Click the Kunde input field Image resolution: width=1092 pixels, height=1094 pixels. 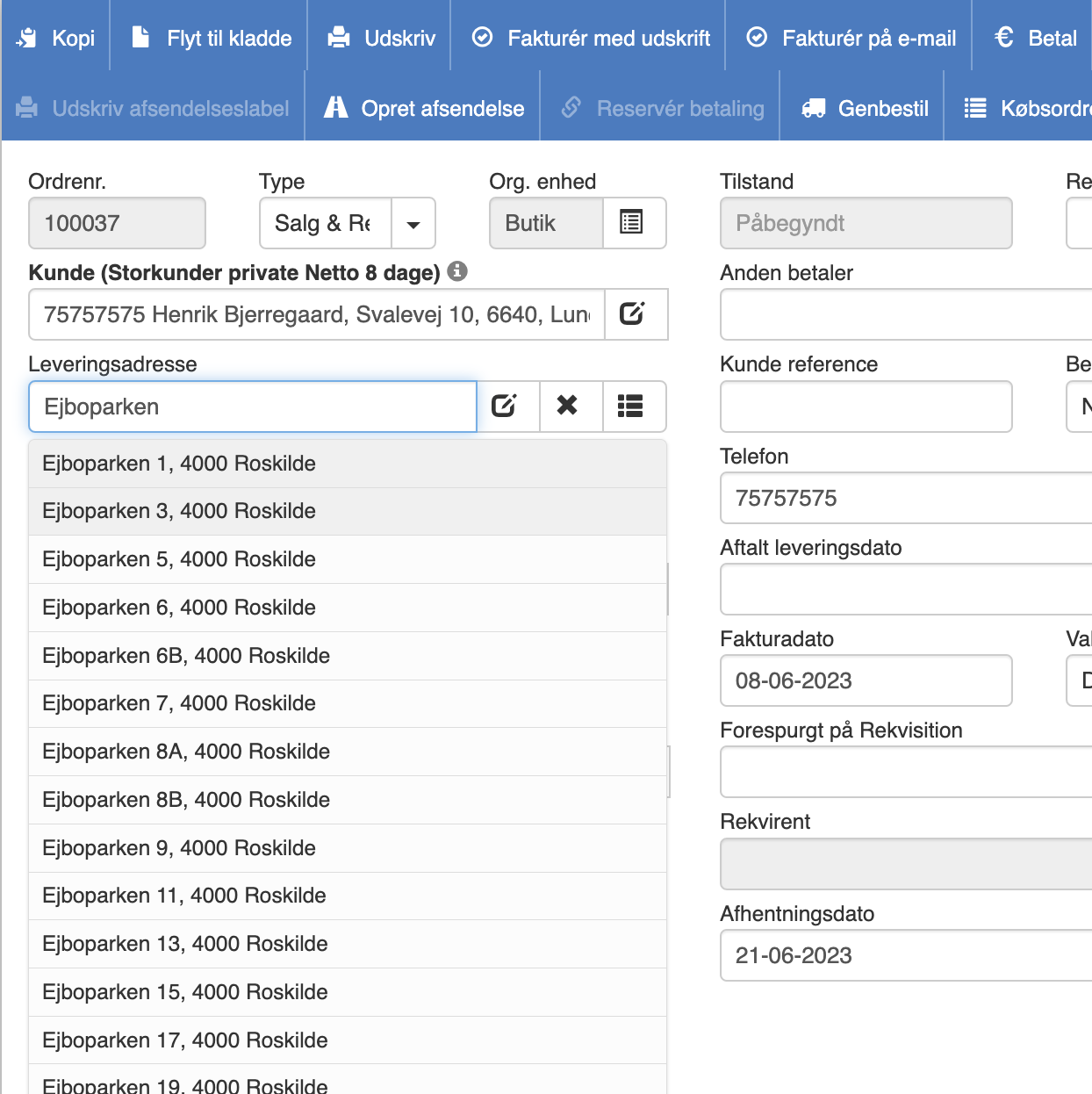pos(317,314)
